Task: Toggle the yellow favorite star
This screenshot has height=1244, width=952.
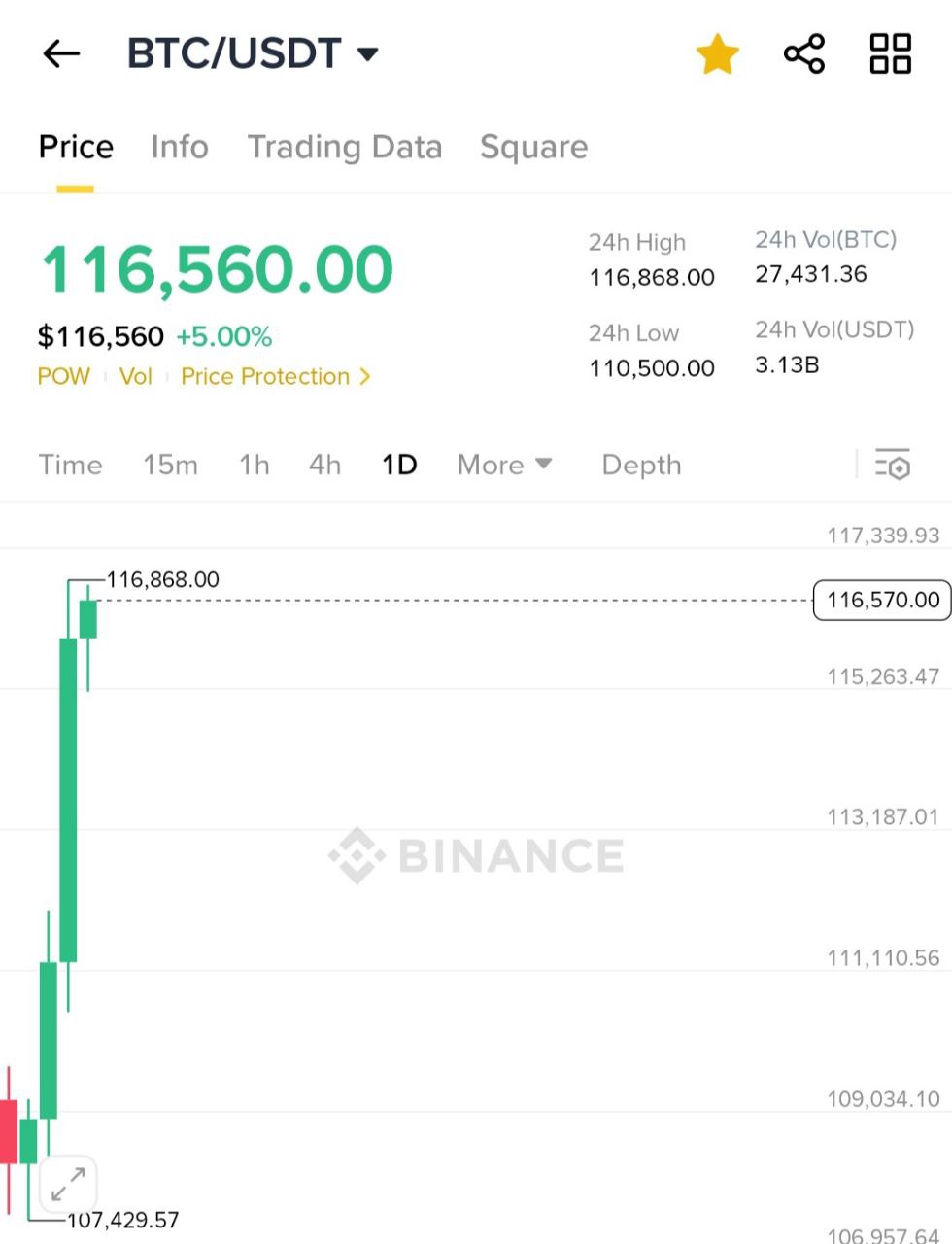Action: pyautogui.click(x=718, y=53)
